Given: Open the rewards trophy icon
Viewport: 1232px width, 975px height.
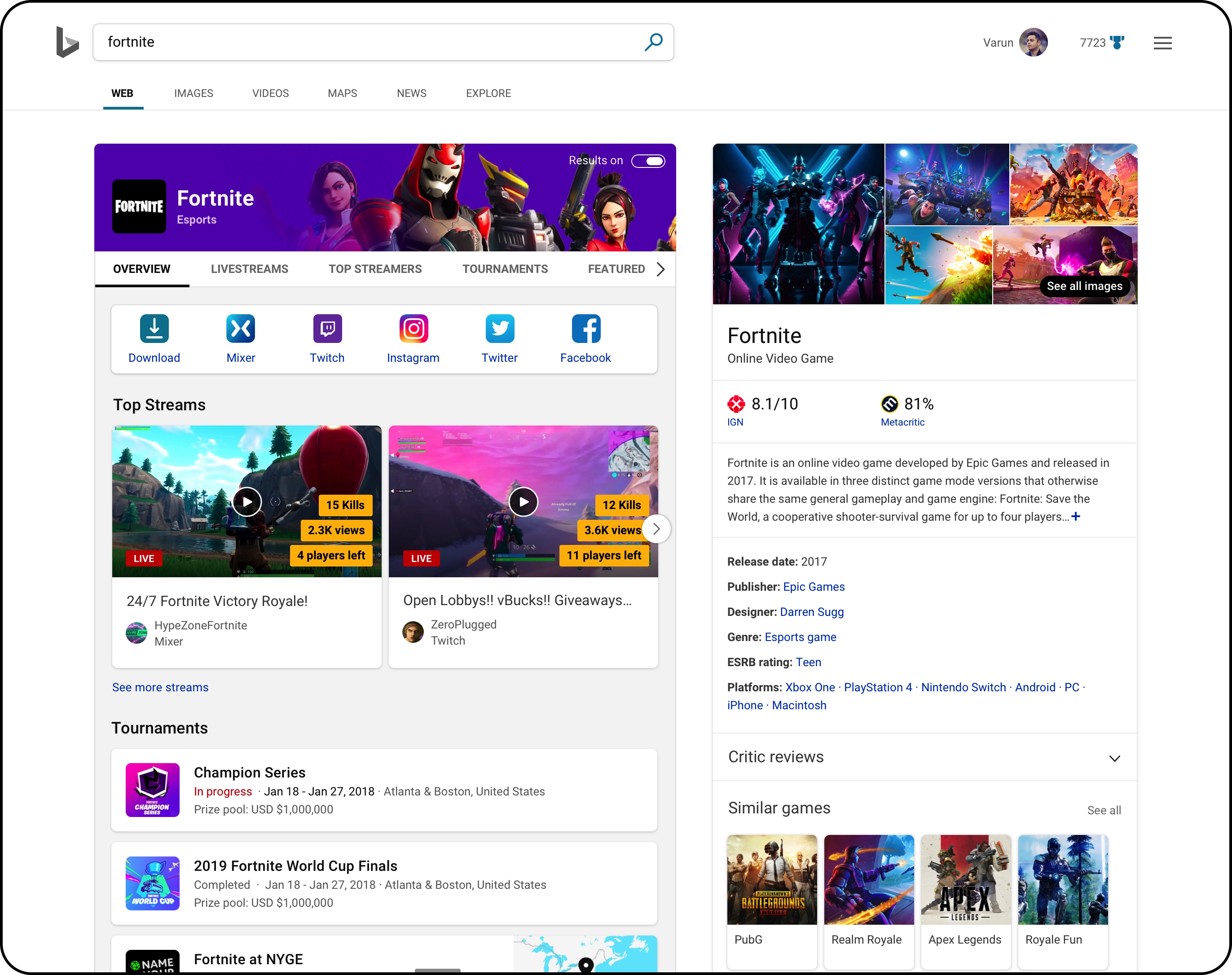Looking at the screenshot, I should tap(1117, 42).
